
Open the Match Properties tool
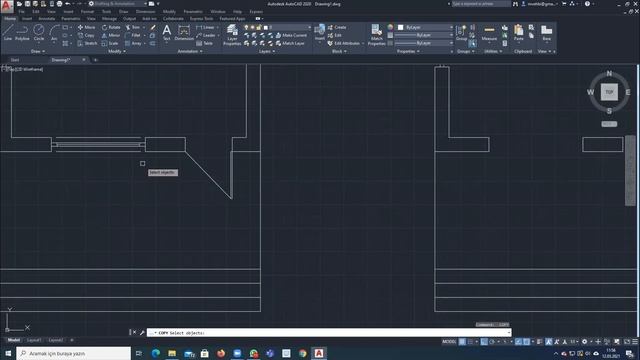click(376, 34)
